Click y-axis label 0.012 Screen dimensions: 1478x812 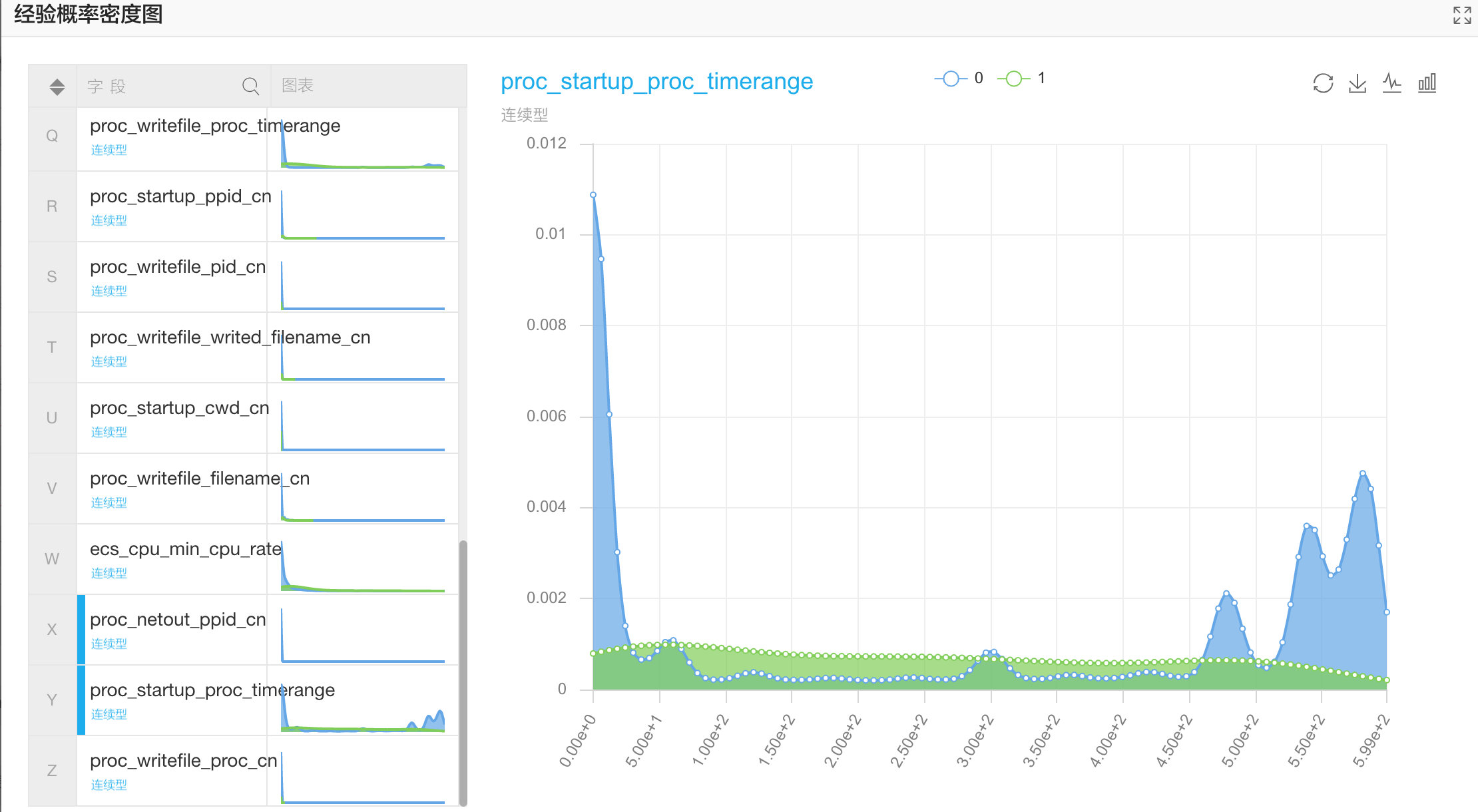pyautogui.click(x=547, y=143)
